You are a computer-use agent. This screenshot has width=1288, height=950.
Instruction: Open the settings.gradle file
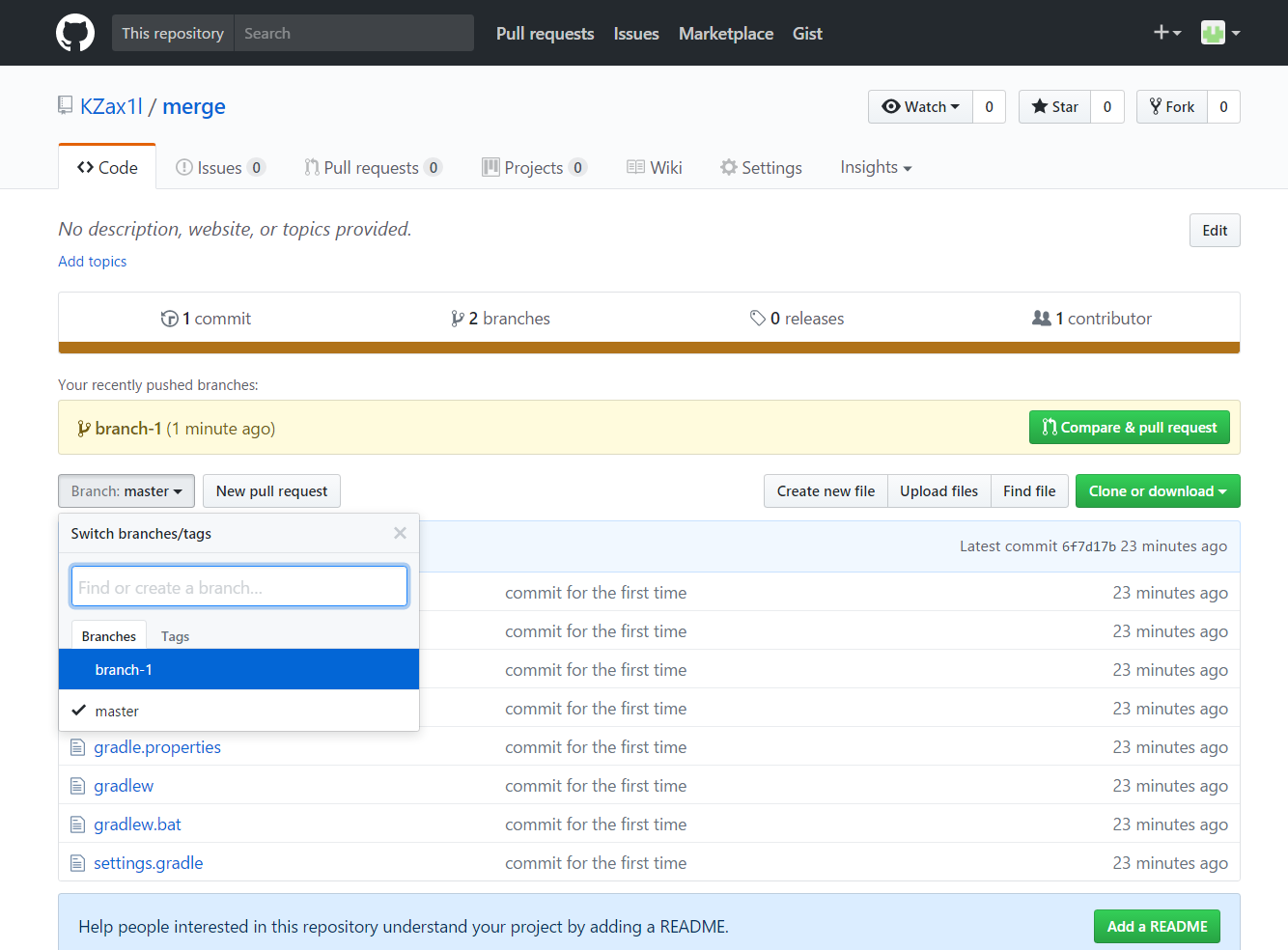149,863
